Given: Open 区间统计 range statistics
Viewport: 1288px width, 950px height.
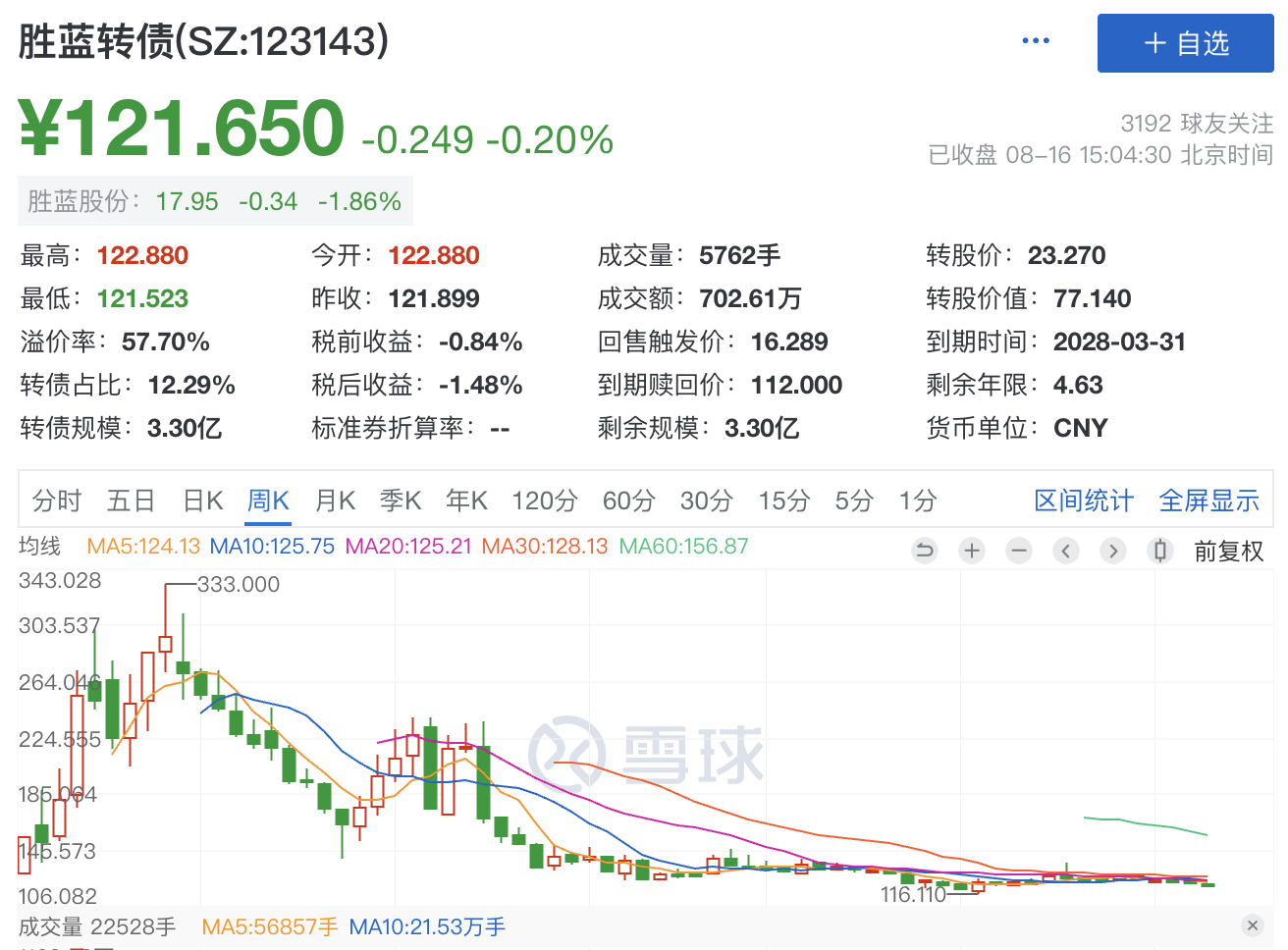Looking at the screenshot, I should click(1084, 501).
